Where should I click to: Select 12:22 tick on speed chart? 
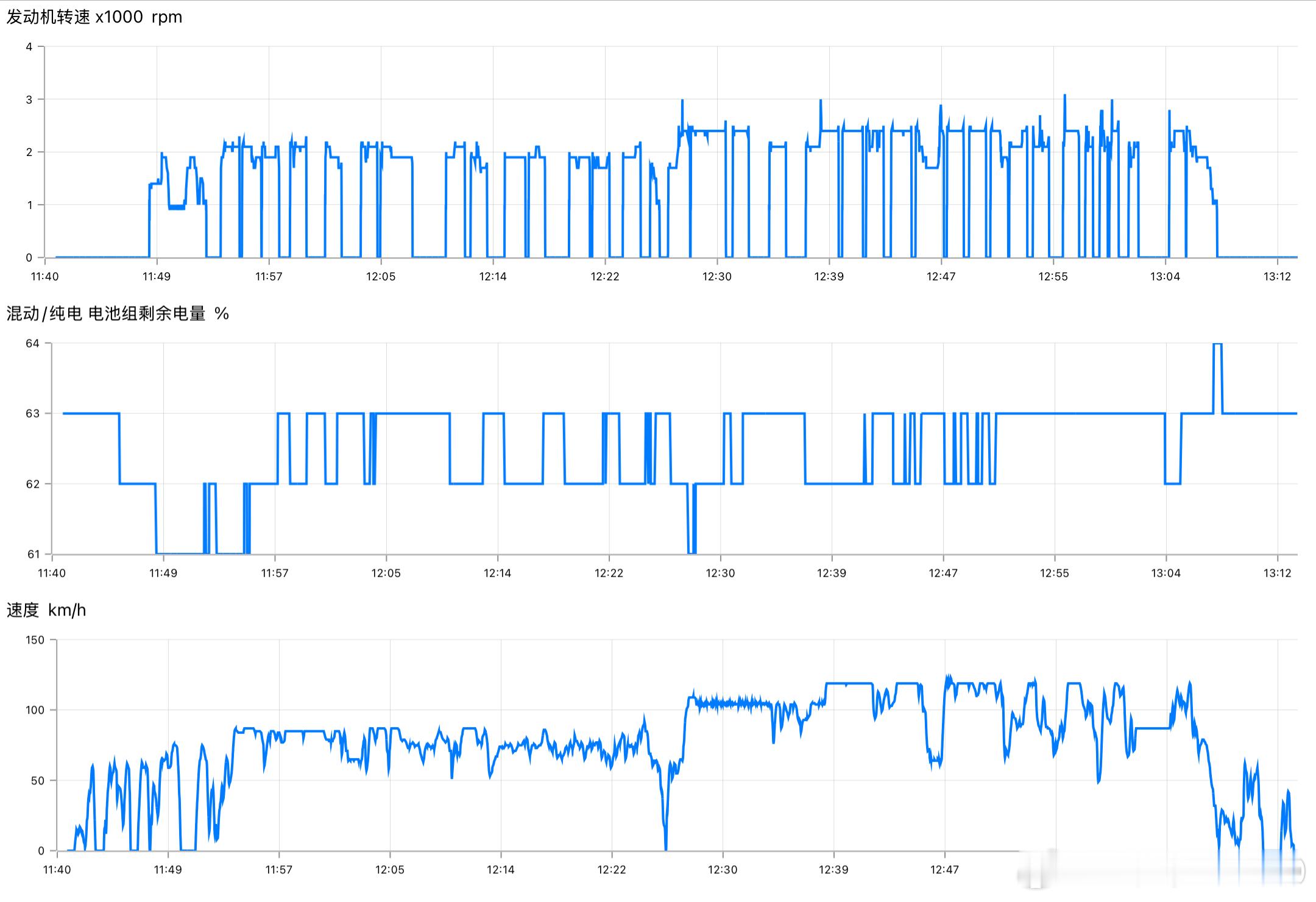pyautogui.click(x=611, y=870)
